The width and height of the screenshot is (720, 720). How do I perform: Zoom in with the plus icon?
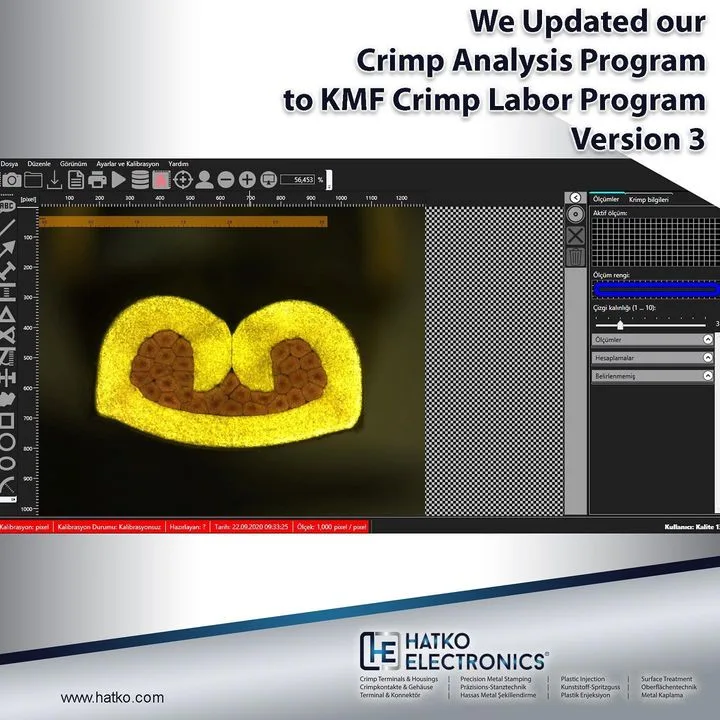[x=247, y=180]
